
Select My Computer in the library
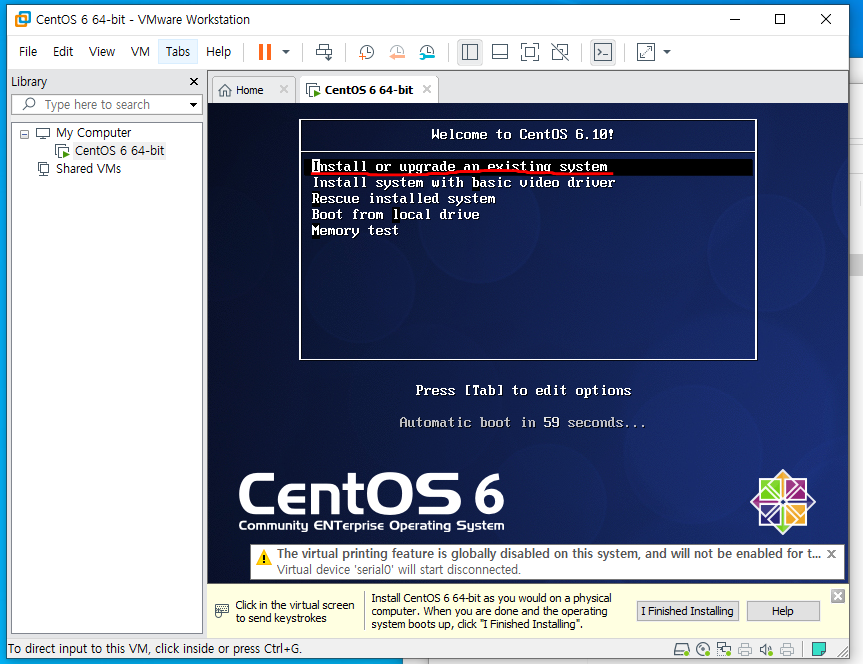[x=94, y=133]
